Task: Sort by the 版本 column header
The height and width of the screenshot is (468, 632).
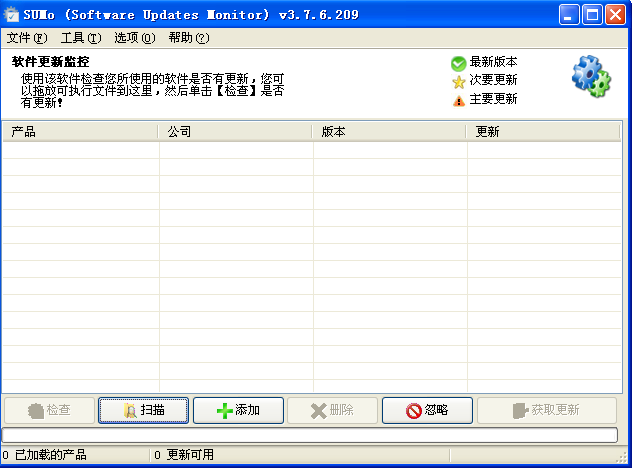Action: pos(390,131)
